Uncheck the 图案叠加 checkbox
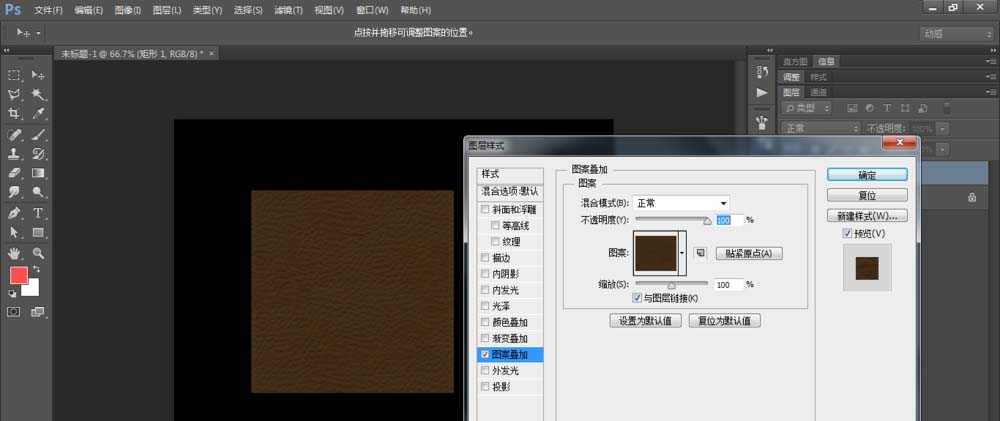The height and width of the screenshot is (421, 1000). [x=485, y=355]
